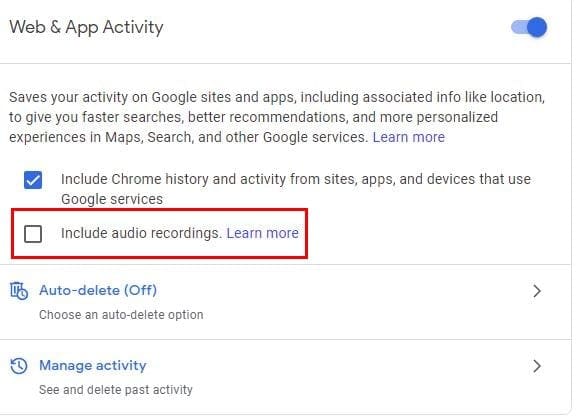Click the Auto-delete trash clock icon

click(19, 291)
